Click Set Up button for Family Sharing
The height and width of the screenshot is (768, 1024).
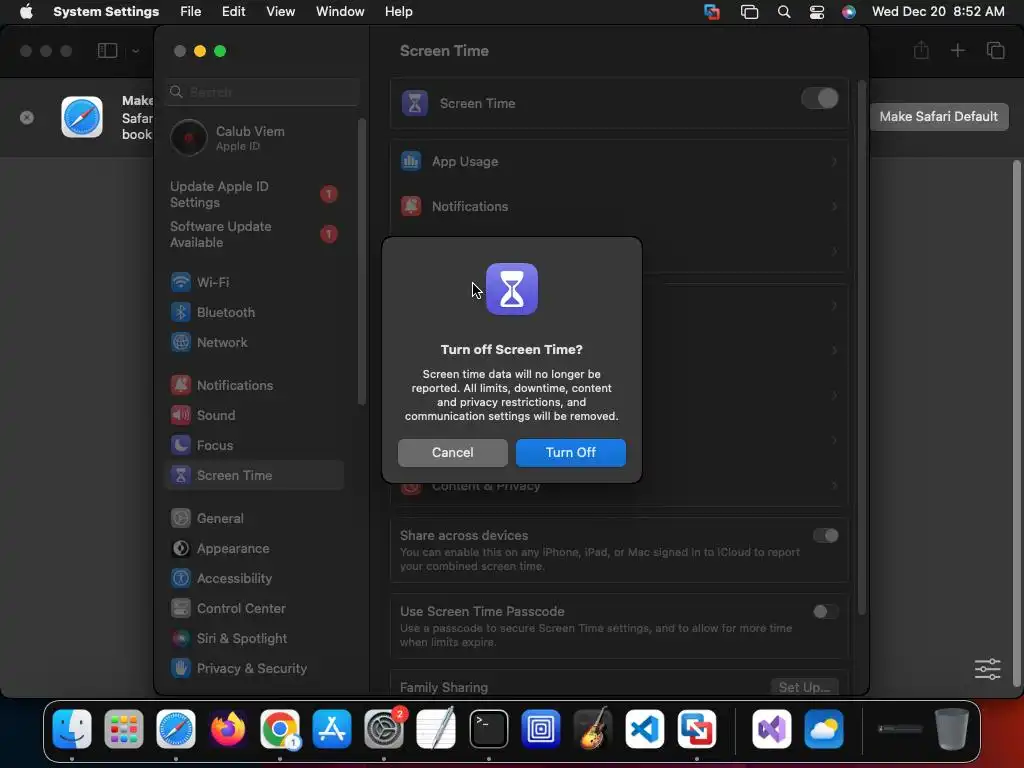(x=804, y=687)
